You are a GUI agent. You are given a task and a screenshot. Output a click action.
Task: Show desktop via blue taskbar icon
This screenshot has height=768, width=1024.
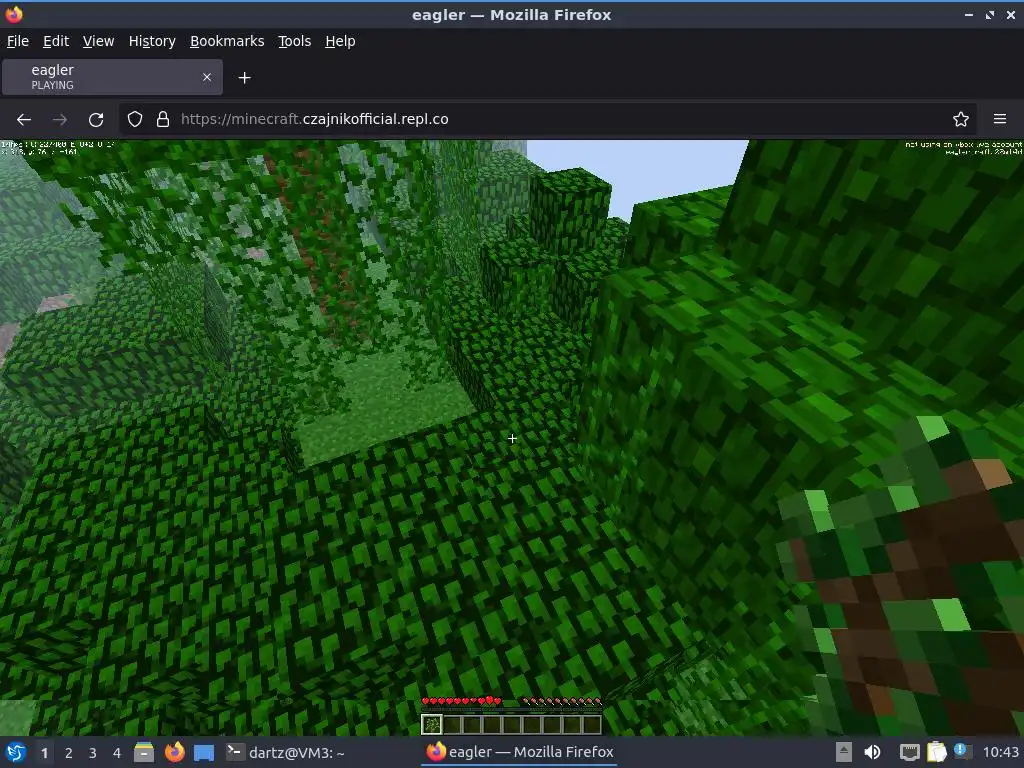204,753
